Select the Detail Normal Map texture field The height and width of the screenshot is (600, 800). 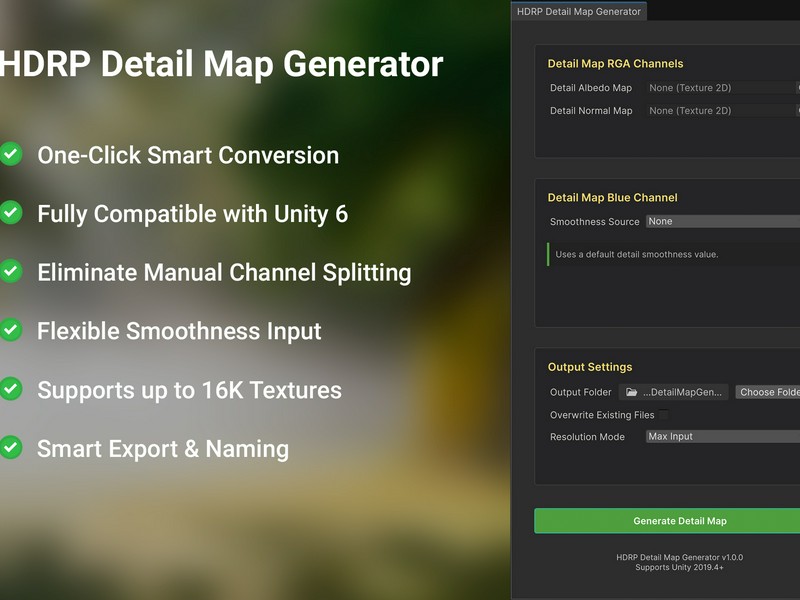pos(722,111)
